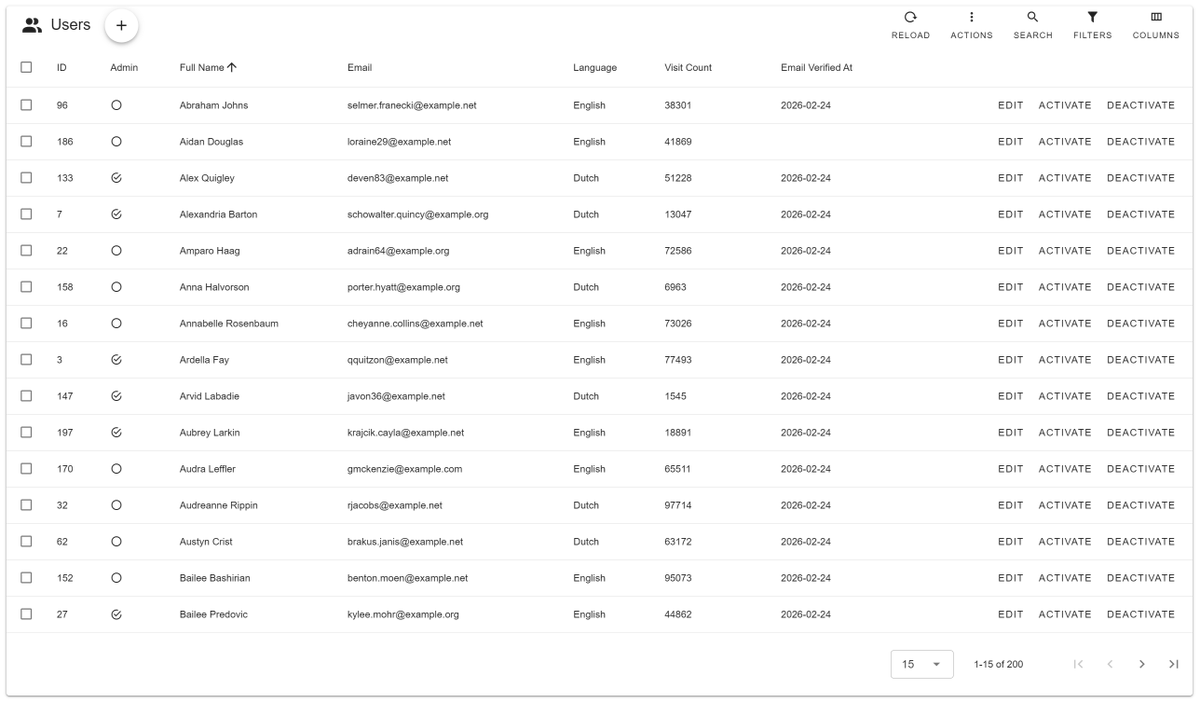The image size is (1200, 703).
Task: Click email gmckenzie@example.com
Action: 405,468
